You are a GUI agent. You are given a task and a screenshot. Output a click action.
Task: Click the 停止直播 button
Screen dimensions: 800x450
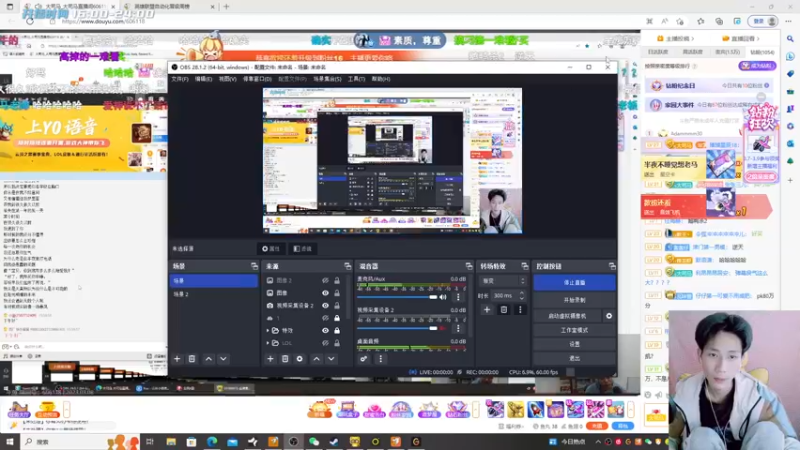tap(574, 283)
